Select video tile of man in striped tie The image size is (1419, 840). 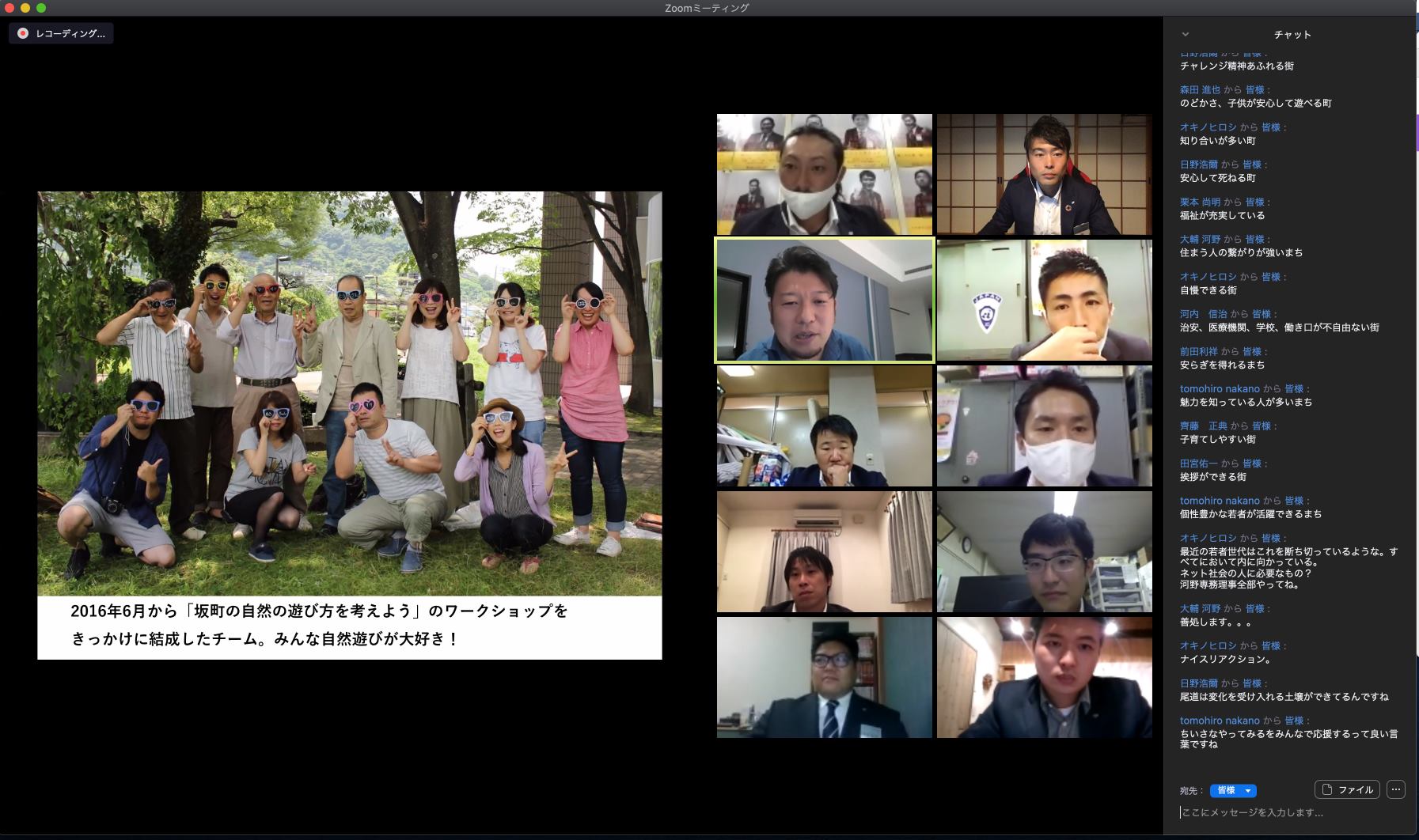tap(825, 678)
